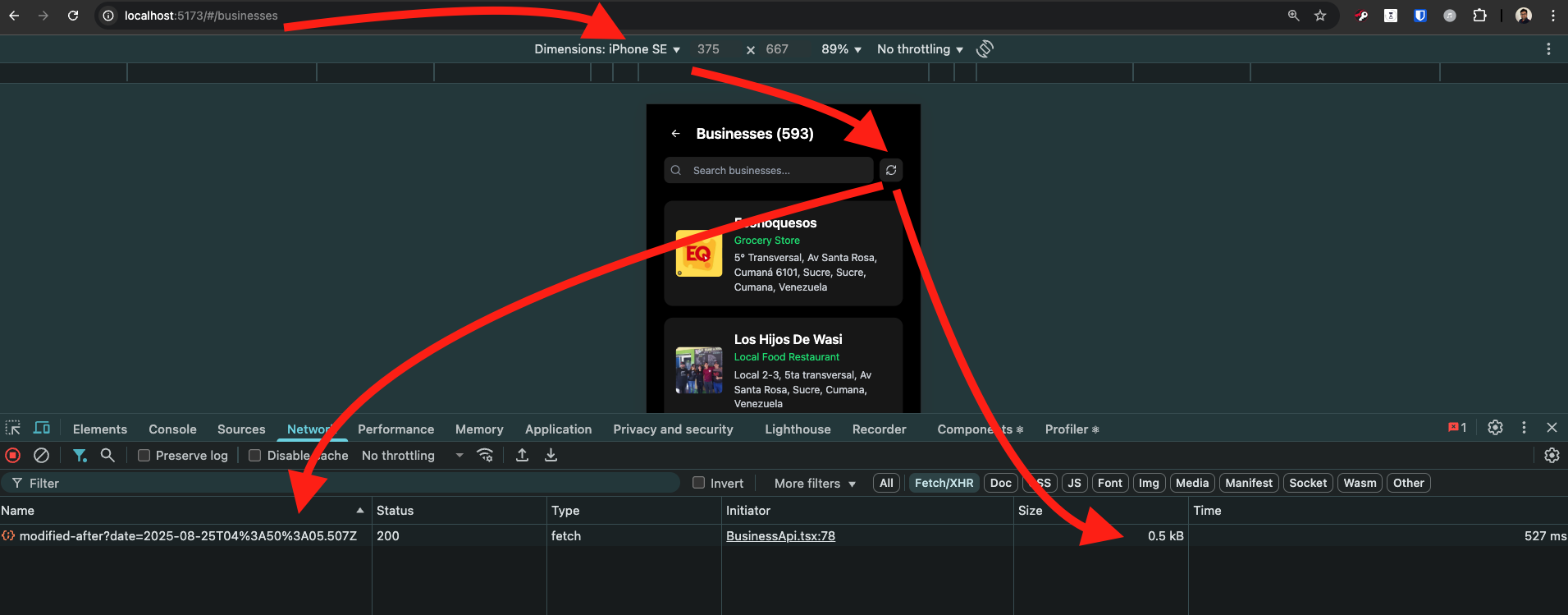Image resolution: width=1568 pixels, height=615 pixels.
Task: Toggle the Fetch/XHR request filter
Action: pyautogui.click(x=944, y=483)
